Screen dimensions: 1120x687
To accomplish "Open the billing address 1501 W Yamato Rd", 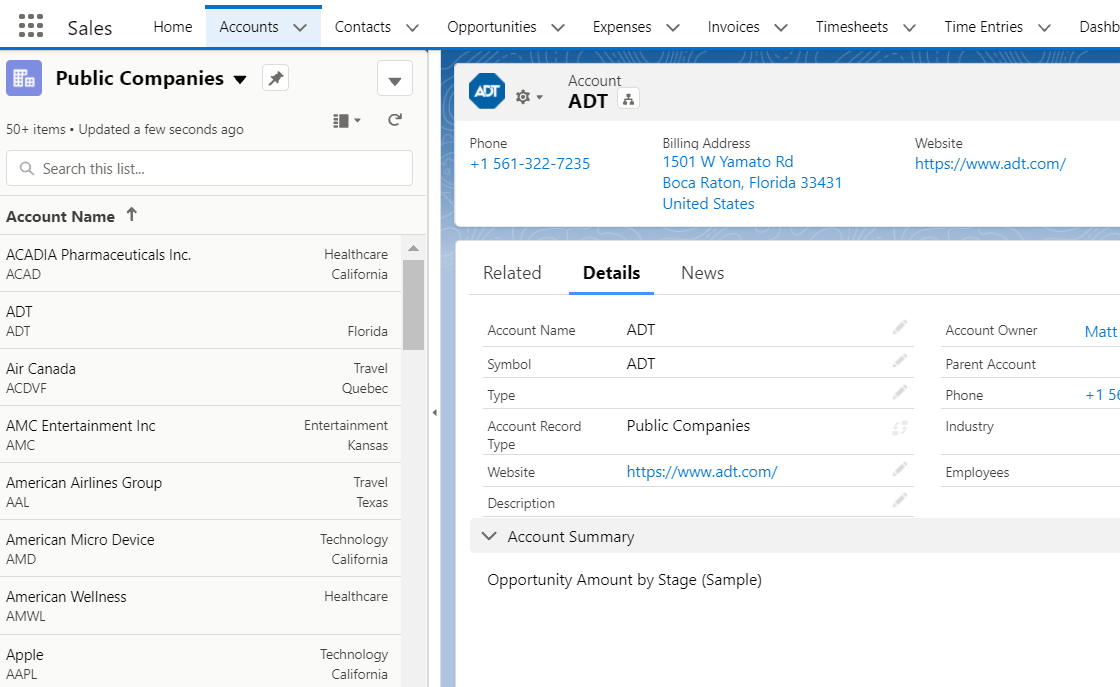I will coord(752,183).
